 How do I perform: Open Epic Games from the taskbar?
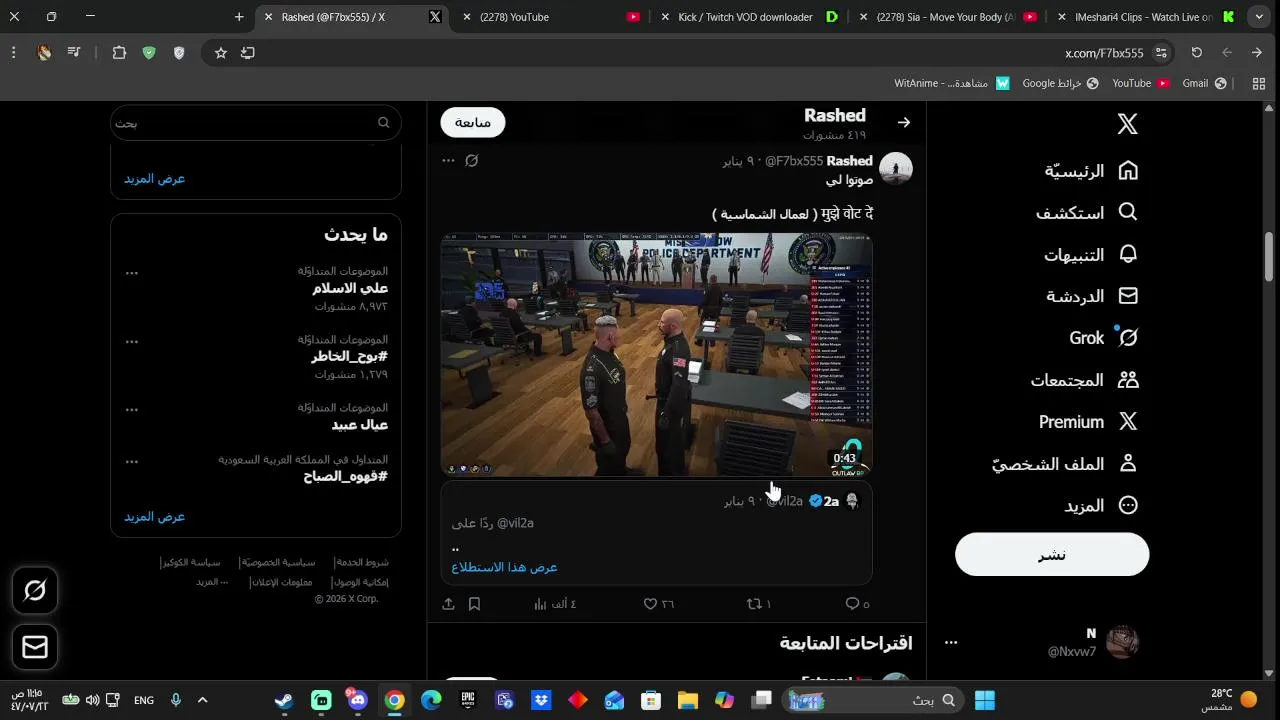point(467,700)
